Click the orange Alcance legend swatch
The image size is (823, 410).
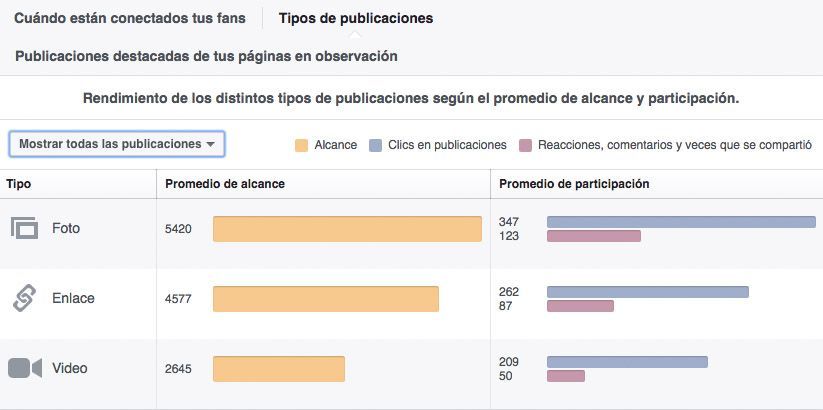[302, 145]
